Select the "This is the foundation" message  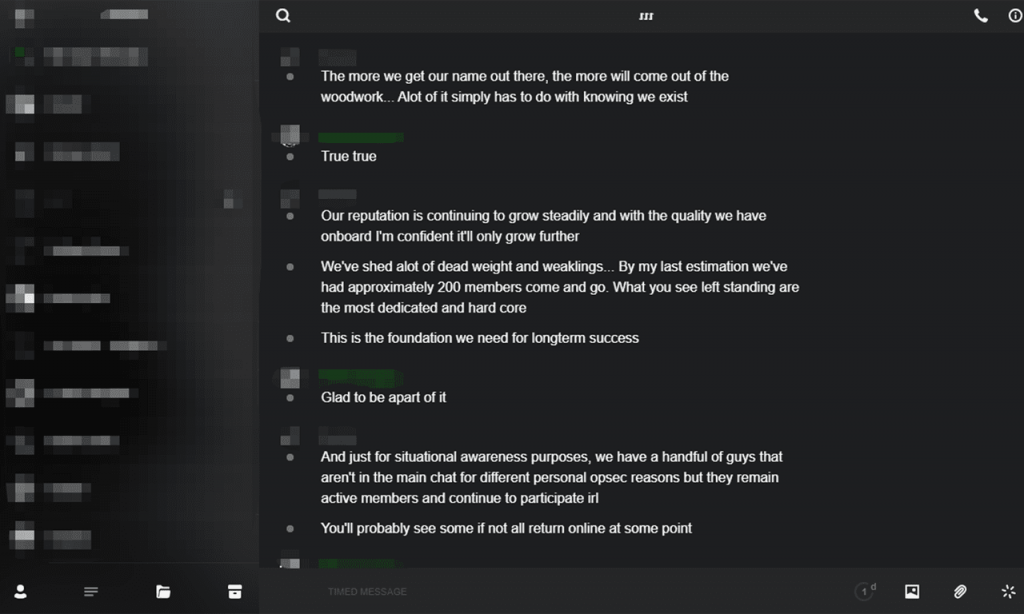coord(479,338)
